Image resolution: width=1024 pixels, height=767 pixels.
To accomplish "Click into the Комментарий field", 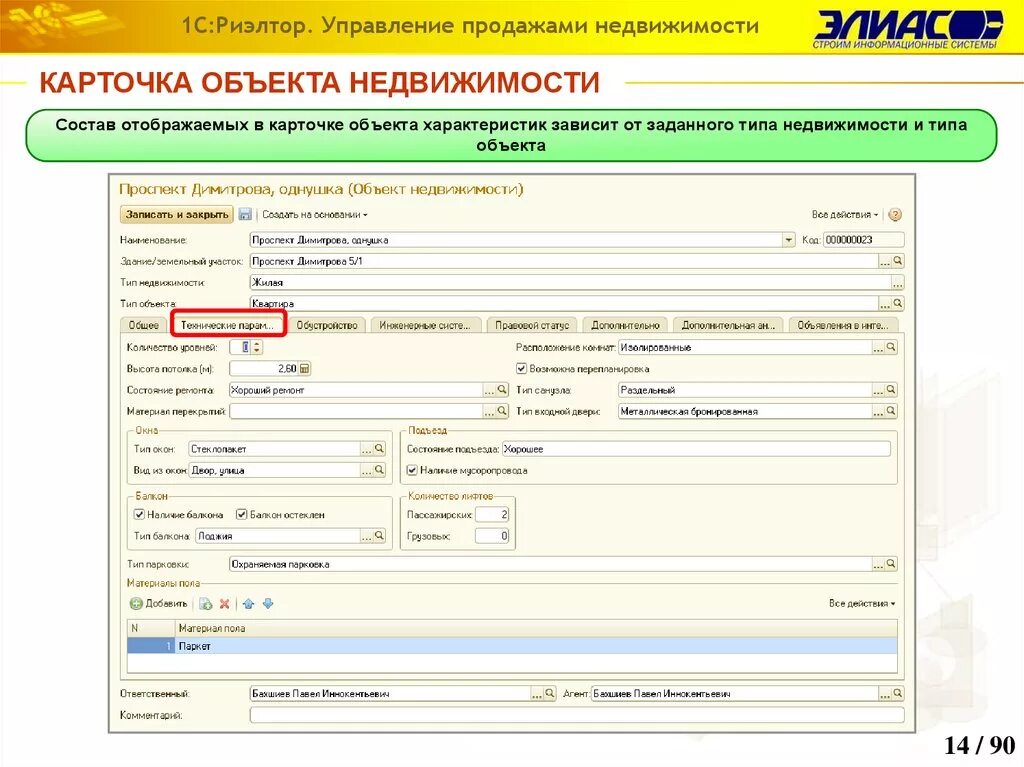I will [577, 715].
